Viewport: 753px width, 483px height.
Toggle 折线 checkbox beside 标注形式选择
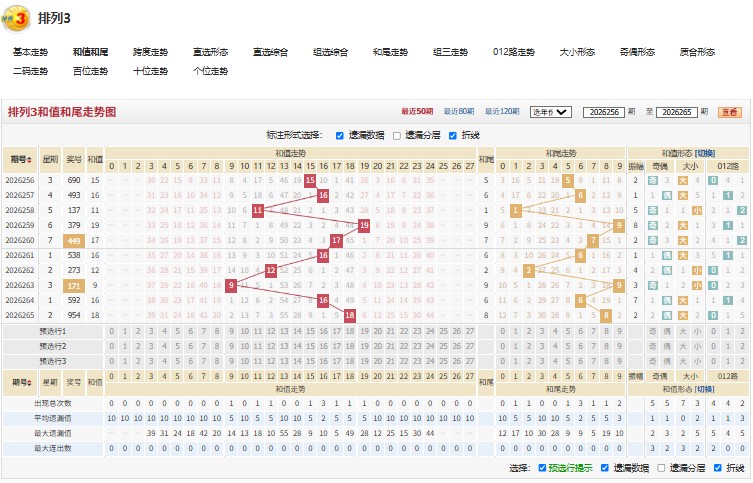point(452,136)
